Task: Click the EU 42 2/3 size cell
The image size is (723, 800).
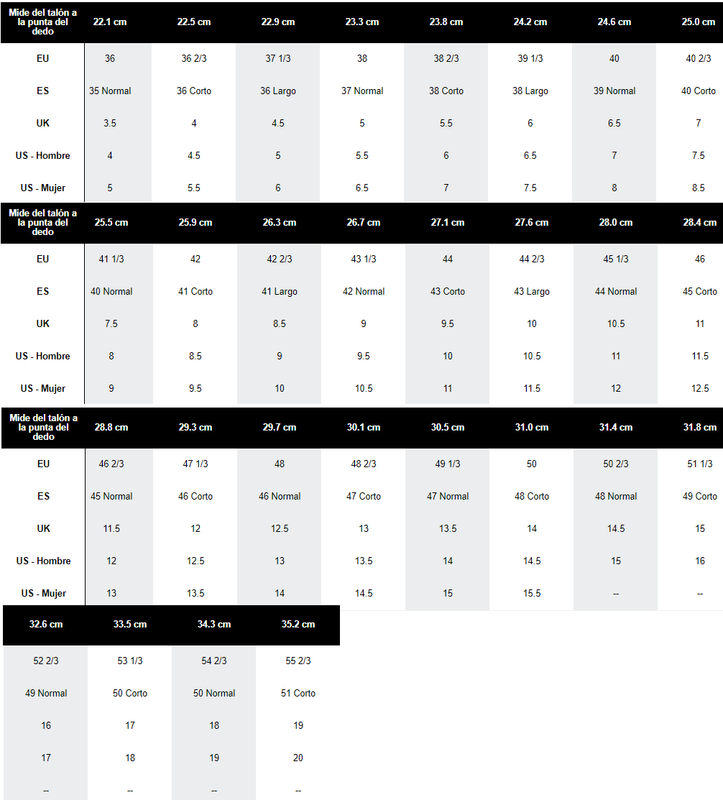Action: (x=278, y=259)
